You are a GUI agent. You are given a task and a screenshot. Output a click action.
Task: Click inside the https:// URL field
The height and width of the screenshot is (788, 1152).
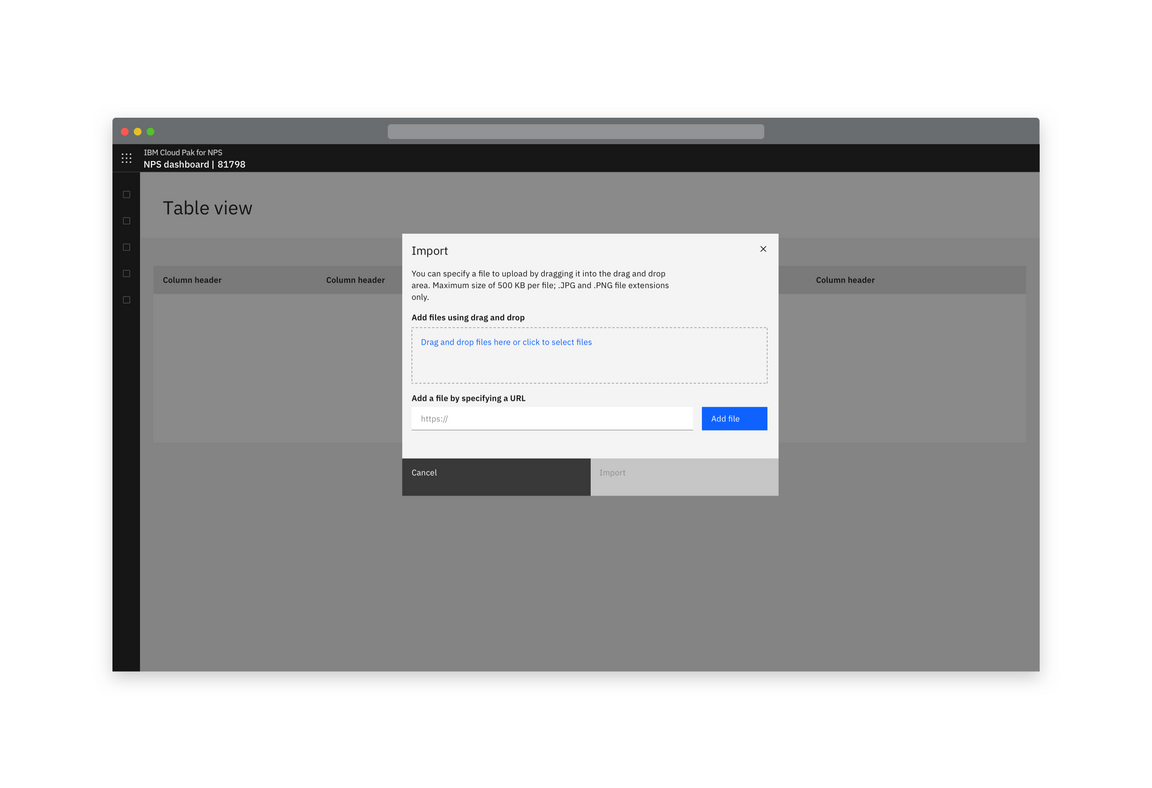click(x=552, y=418)
